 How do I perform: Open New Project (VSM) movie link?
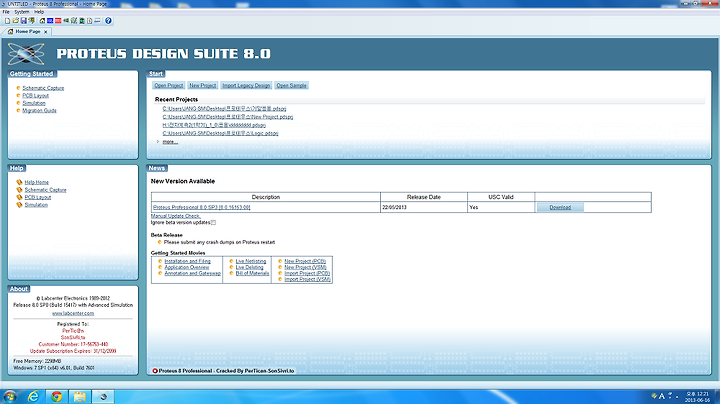pyautogui.click(x=305, y=267)
